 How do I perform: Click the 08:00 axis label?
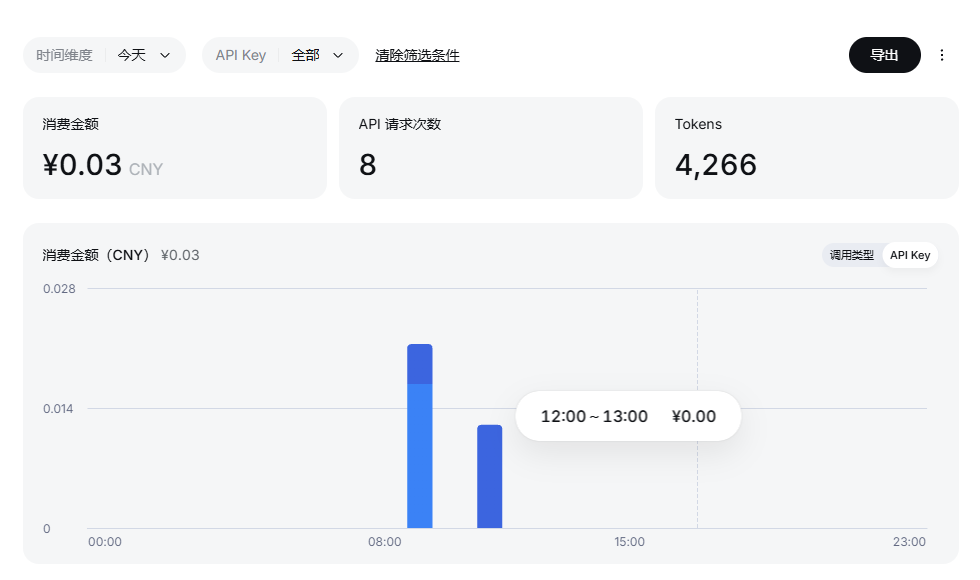coord(384,542)
